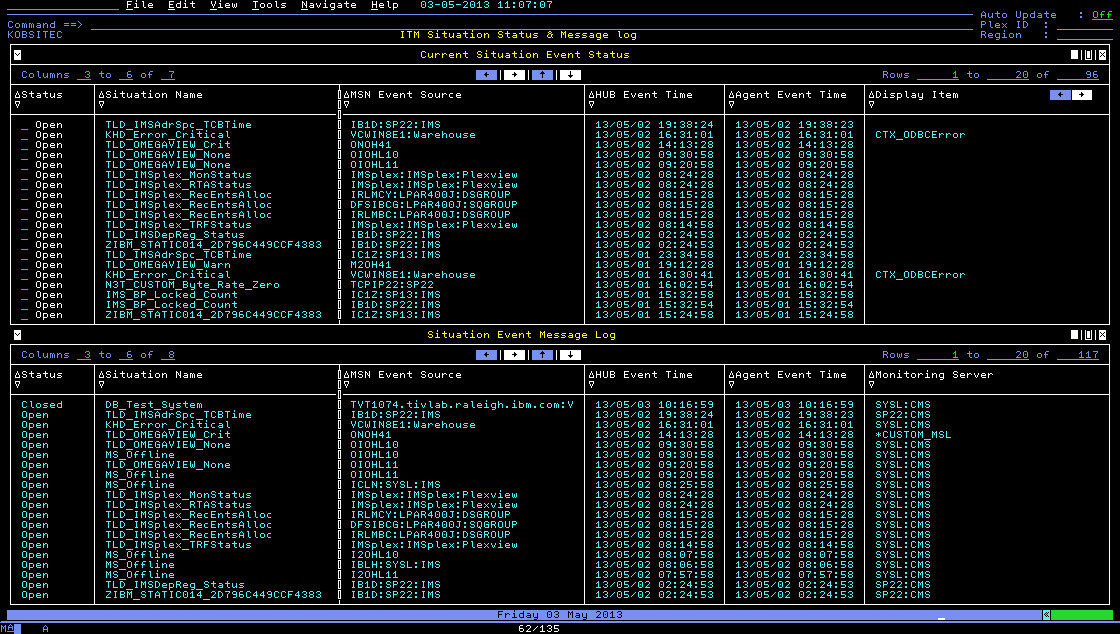Open the Edit menu
1120x634 pixels.
pyautogui.click(x=181, y=5)
